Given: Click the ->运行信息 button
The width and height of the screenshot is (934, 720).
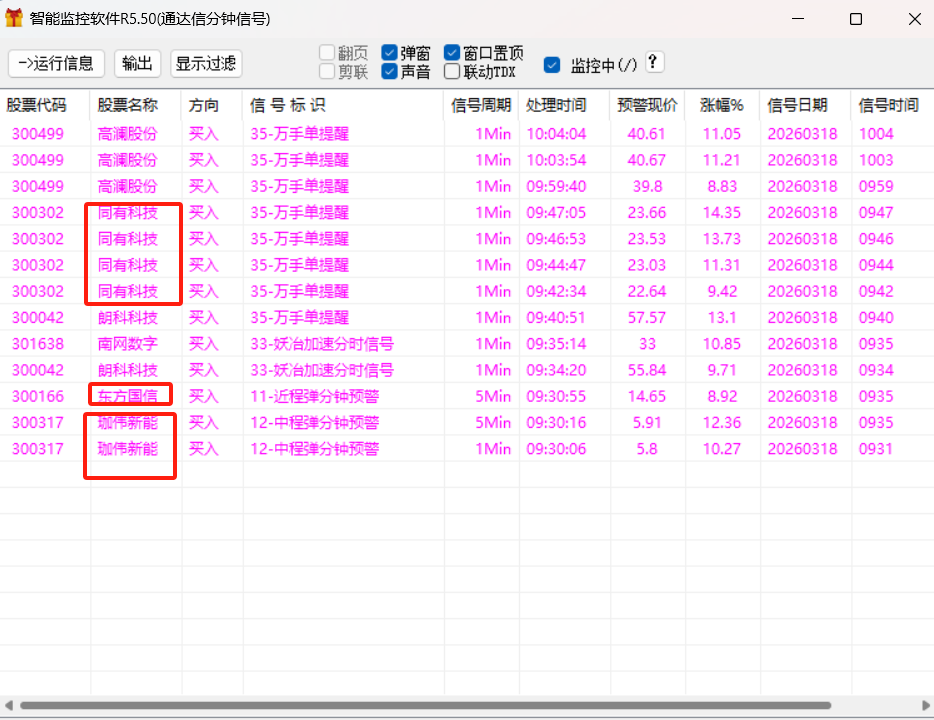Looking at the screenshot, I should click(56, 63).
